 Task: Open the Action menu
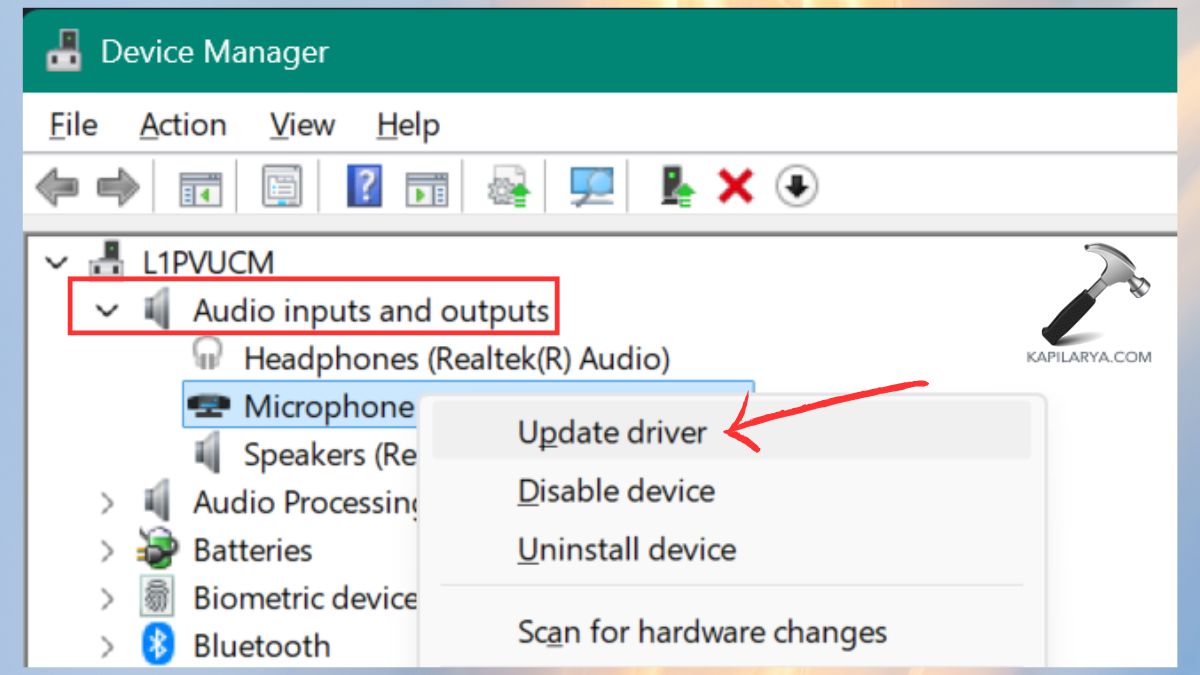tap(183, 124)
